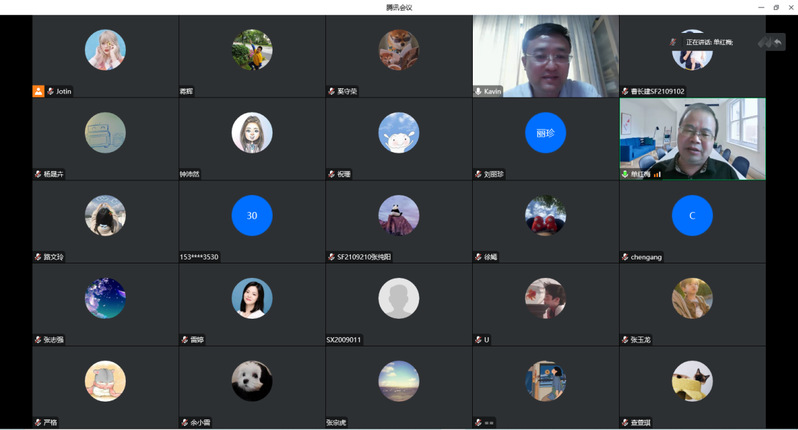Click the muted microphone icon beside 杨晟卉
The width and height of the screenshot is (798, 430).
tap(38, 174)
